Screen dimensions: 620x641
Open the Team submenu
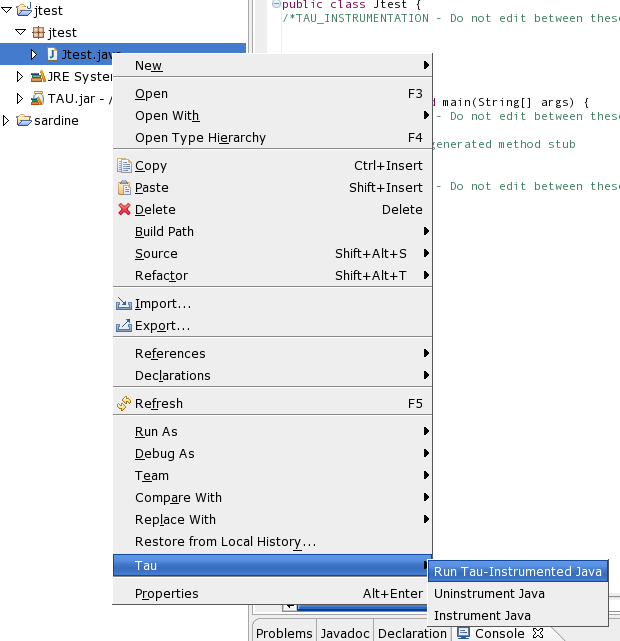tap(273, 475)
